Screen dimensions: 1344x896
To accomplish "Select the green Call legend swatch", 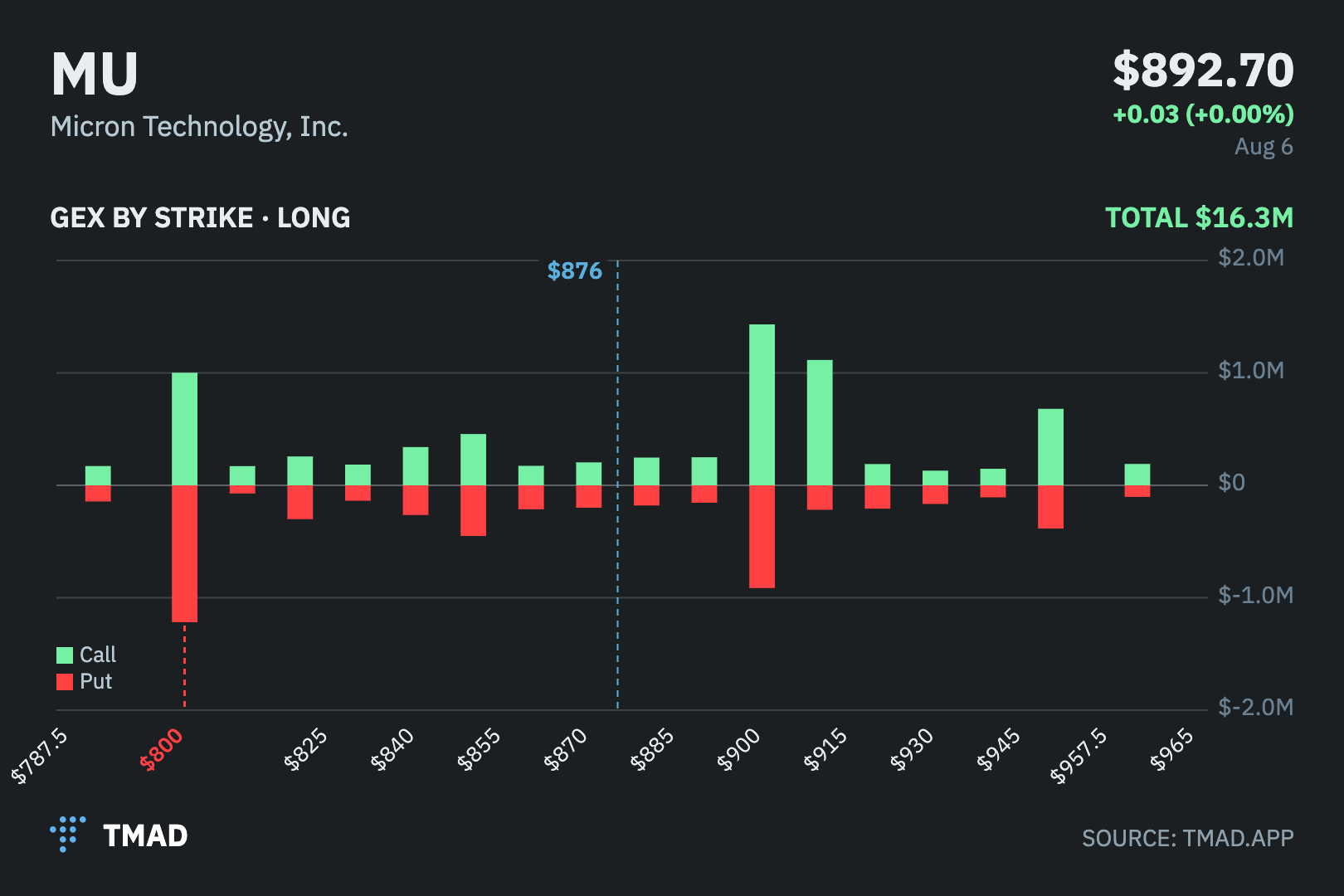I will click(x=65, y=655).
